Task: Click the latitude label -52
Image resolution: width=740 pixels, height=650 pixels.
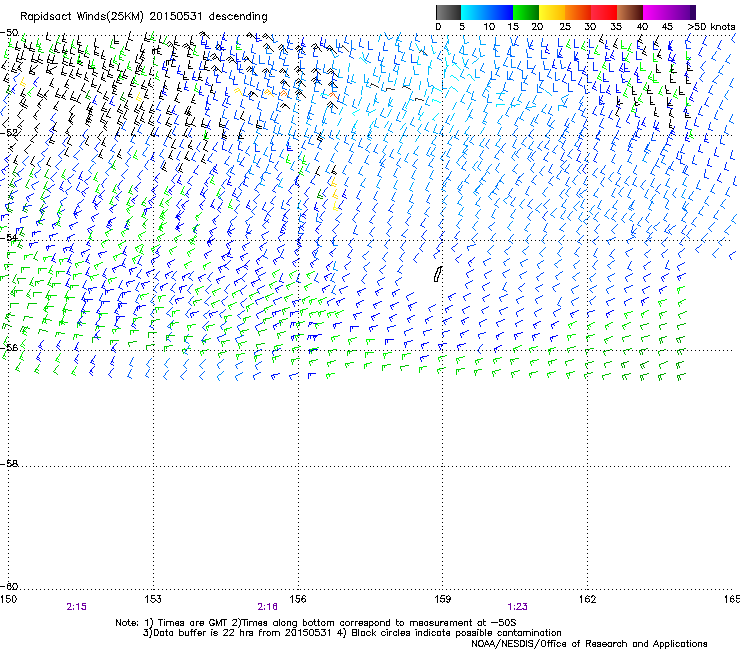Action: [9, 133]
